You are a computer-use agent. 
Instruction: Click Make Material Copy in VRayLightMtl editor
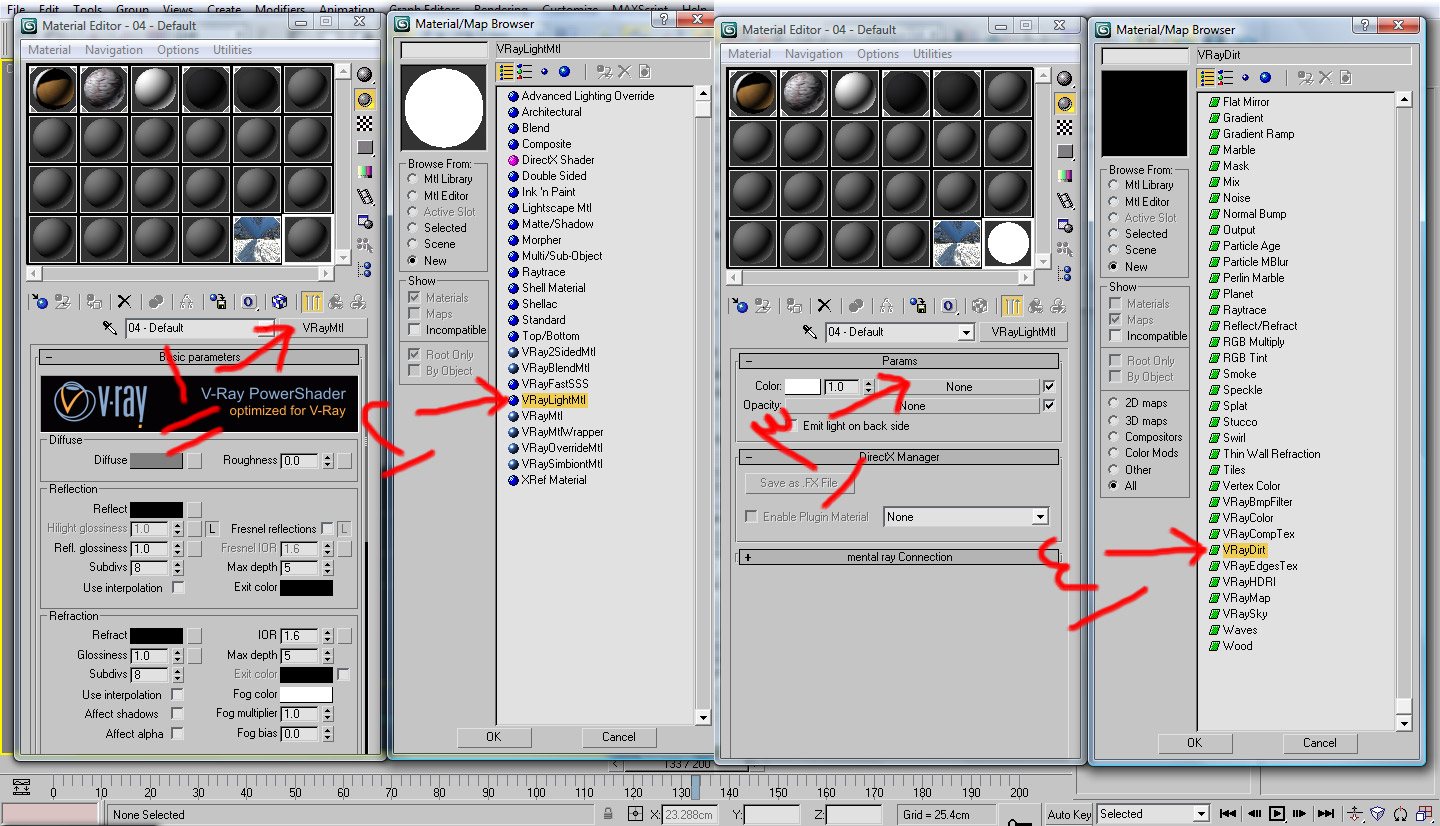[x=856, y=305]
